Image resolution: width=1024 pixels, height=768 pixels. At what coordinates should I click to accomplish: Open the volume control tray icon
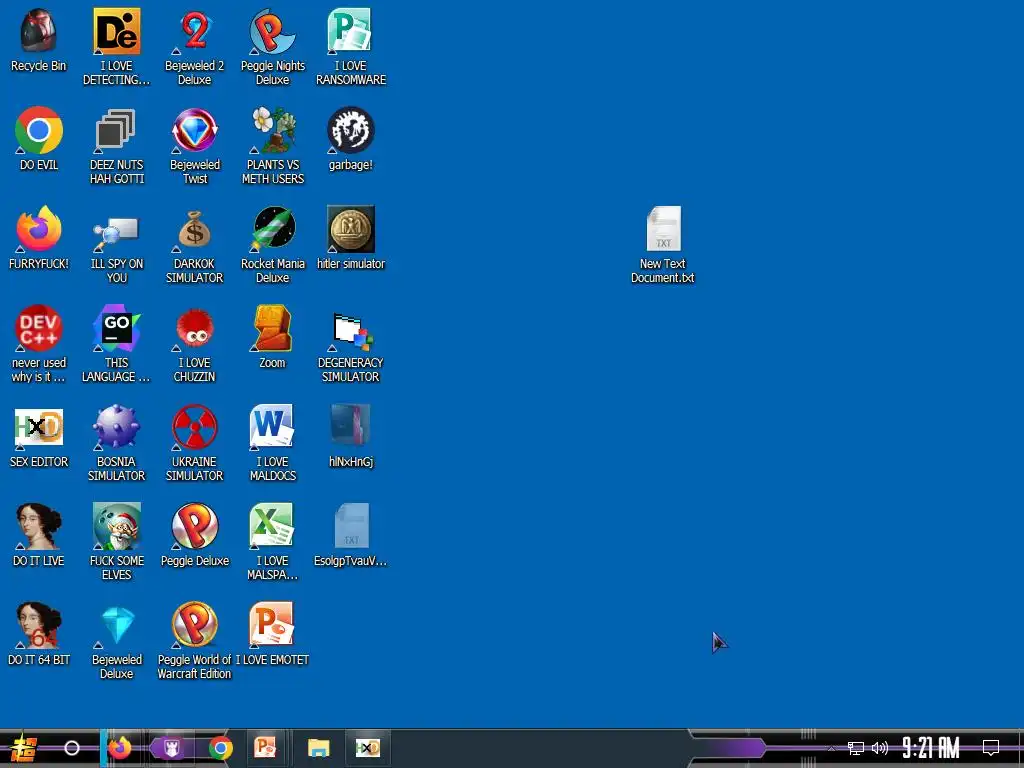tap(880, 748)
